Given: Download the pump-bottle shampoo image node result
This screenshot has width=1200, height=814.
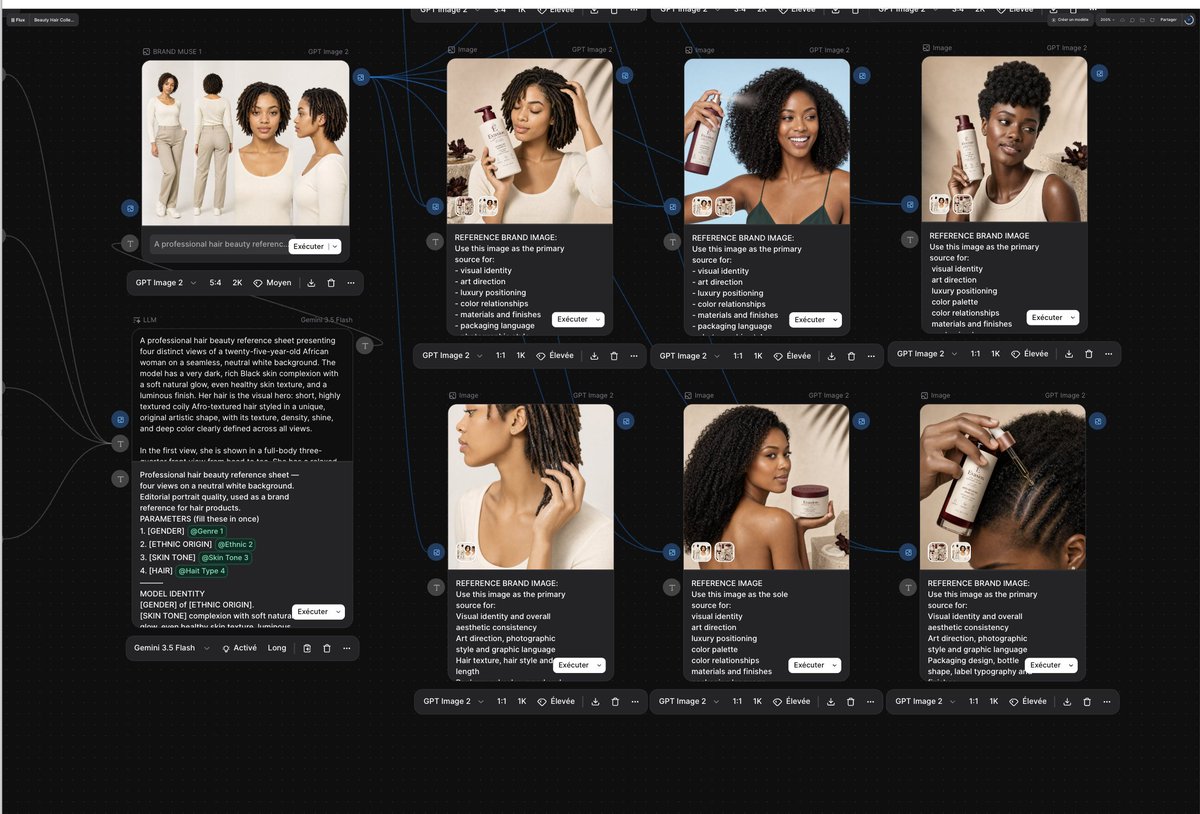Looking at the screenshot, I should tap(594, 356).
